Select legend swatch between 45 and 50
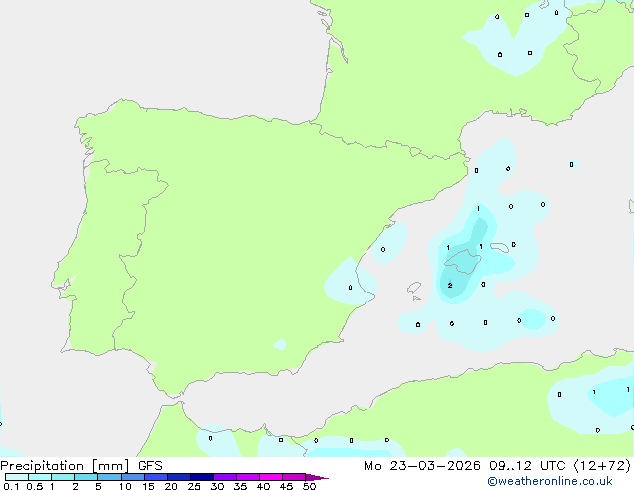Screen dimensions: 634x490 [294, 477]
